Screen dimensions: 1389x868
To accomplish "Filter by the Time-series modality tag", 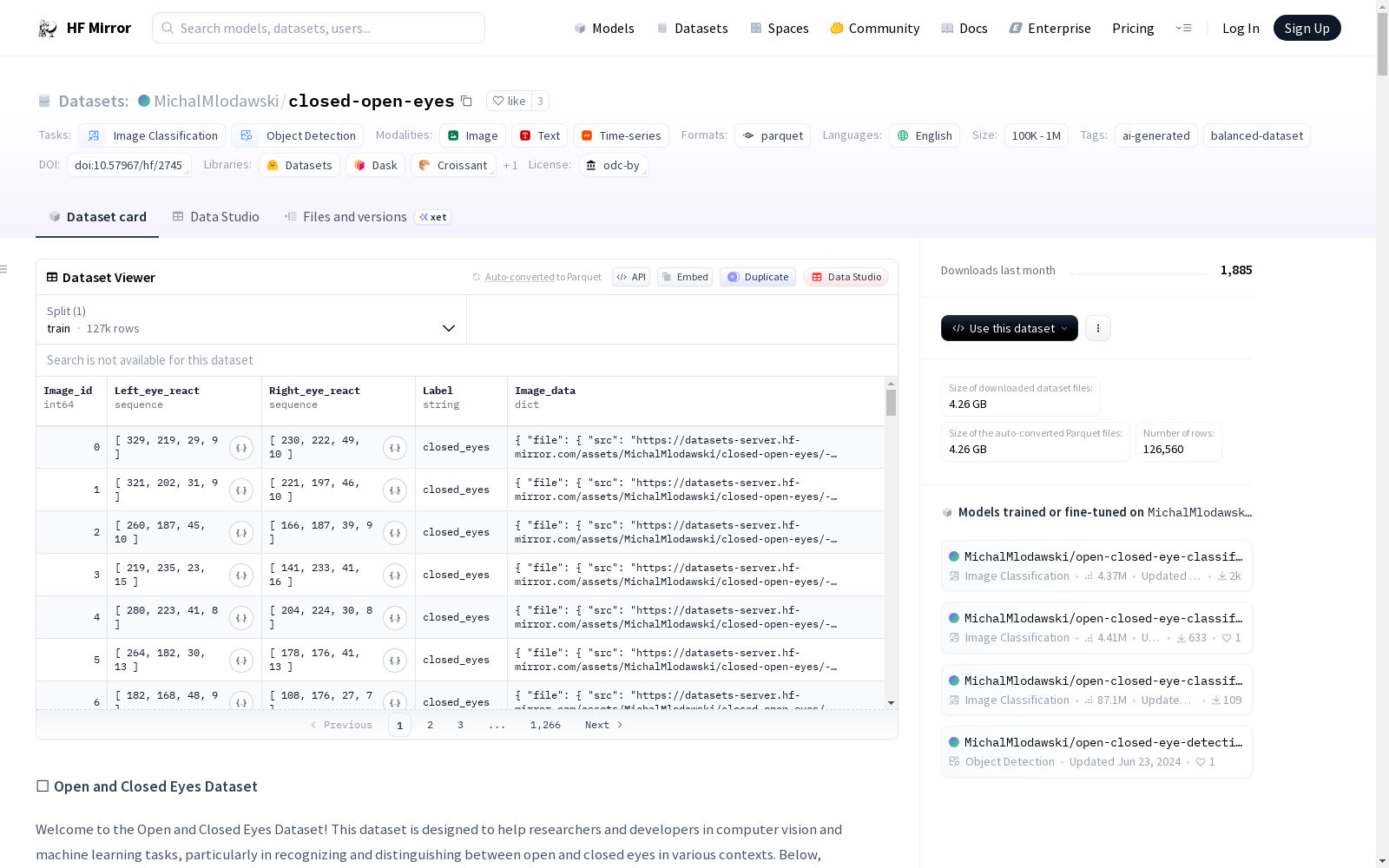I will (x=621, y=135).
